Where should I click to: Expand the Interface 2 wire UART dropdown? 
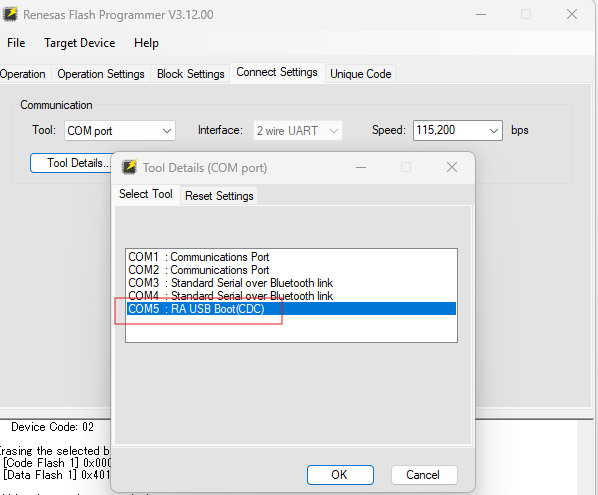coord(297,131)
